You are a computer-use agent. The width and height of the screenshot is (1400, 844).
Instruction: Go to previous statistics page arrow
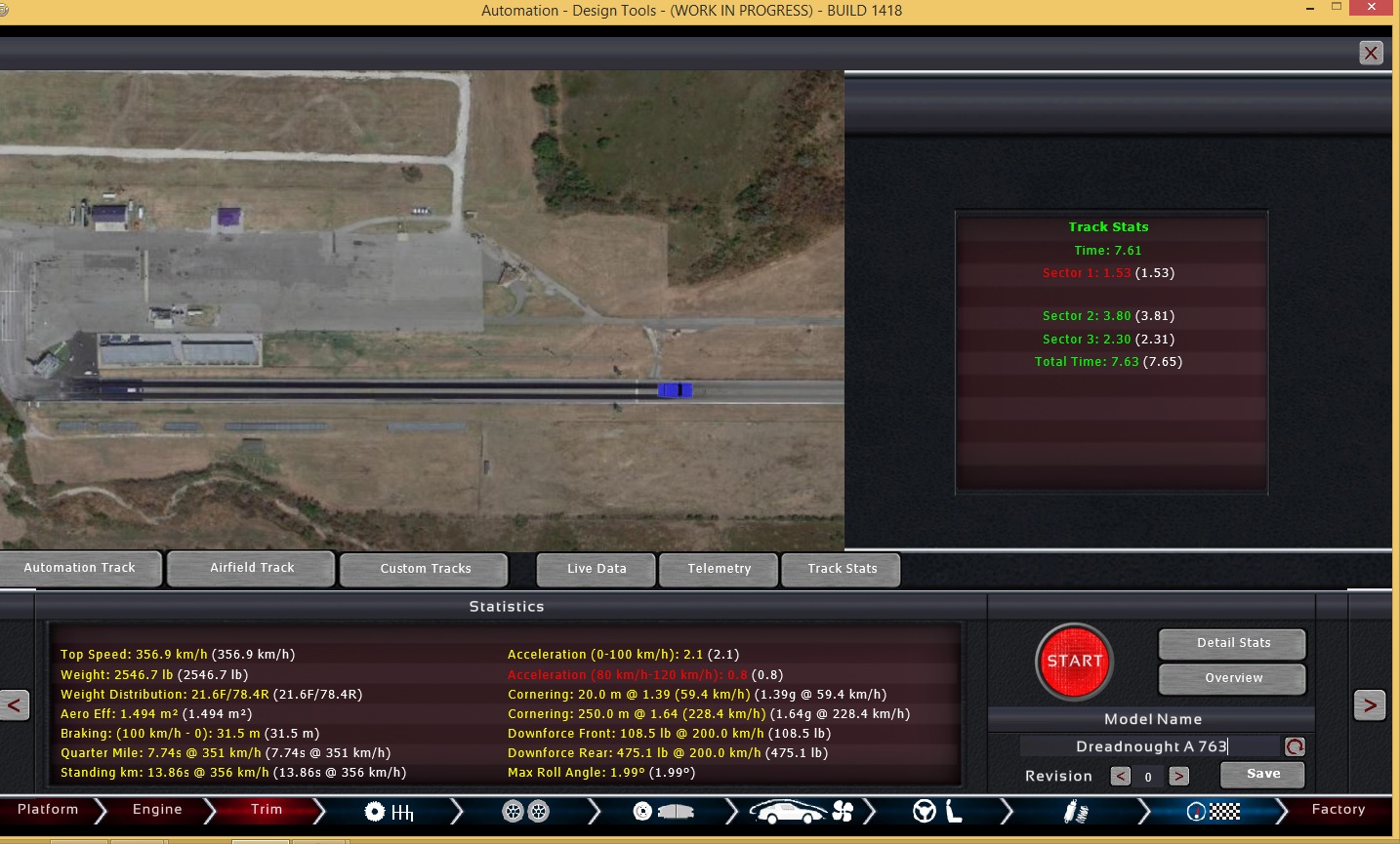(x=15, y=704)
